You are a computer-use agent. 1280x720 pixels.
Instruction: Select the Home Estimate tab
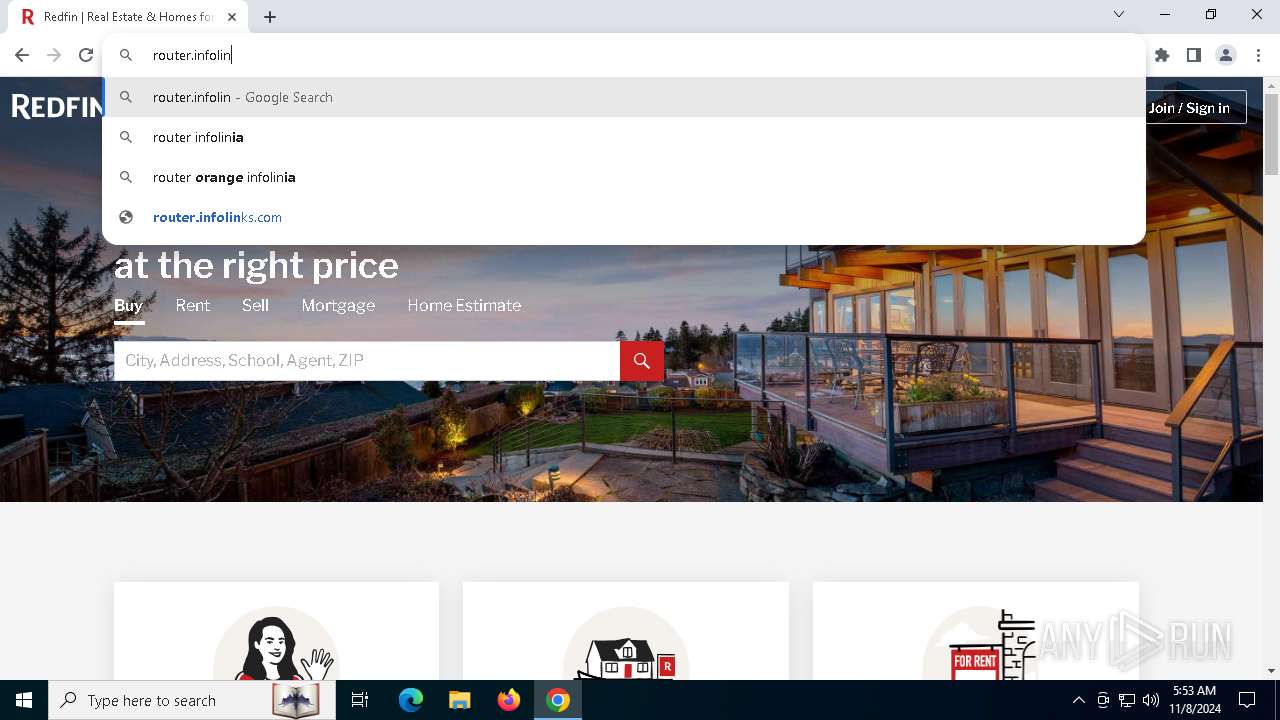coord(464,305)
